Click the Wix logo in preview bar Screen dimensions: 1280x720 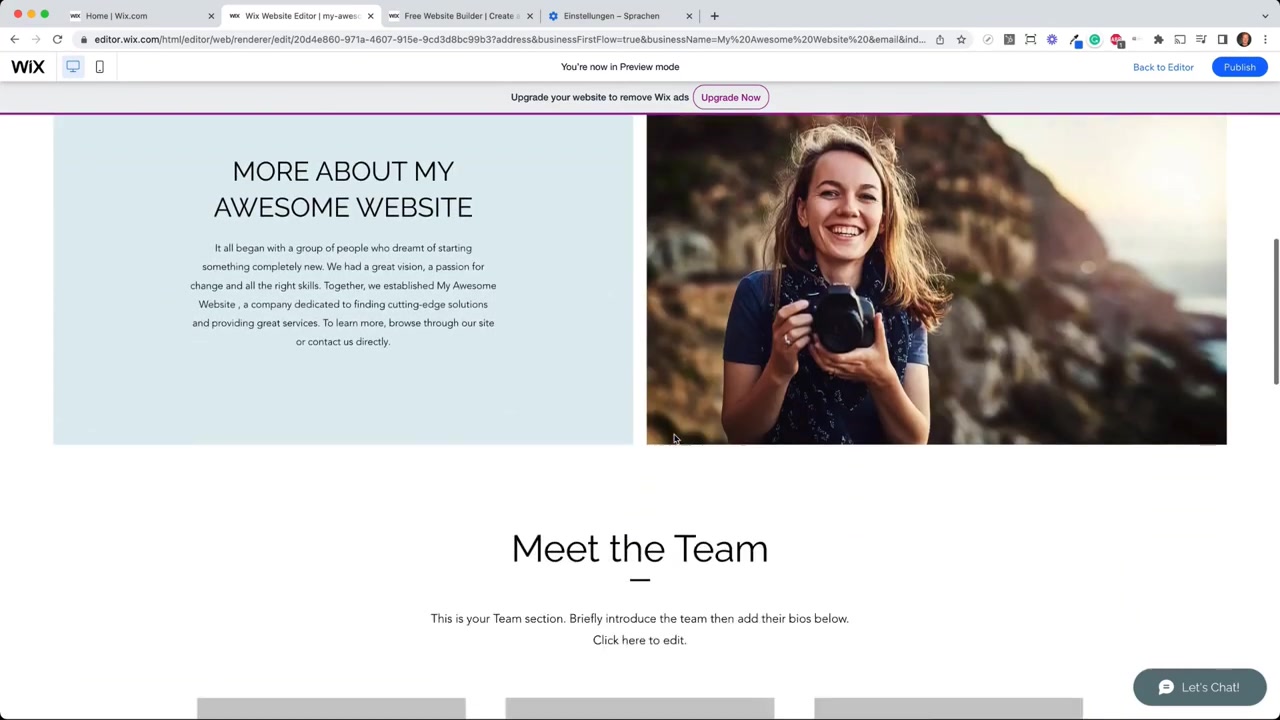(28, 67)
